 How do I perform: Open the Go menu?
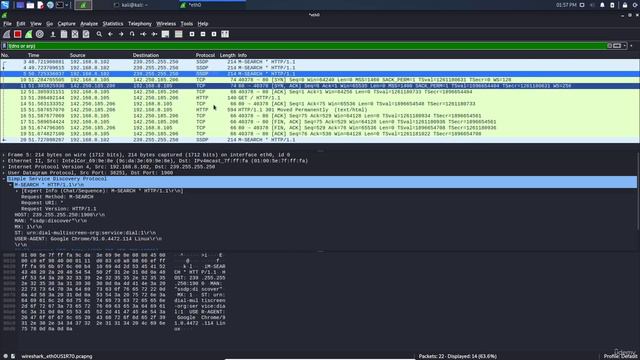(x=49, y=24)
